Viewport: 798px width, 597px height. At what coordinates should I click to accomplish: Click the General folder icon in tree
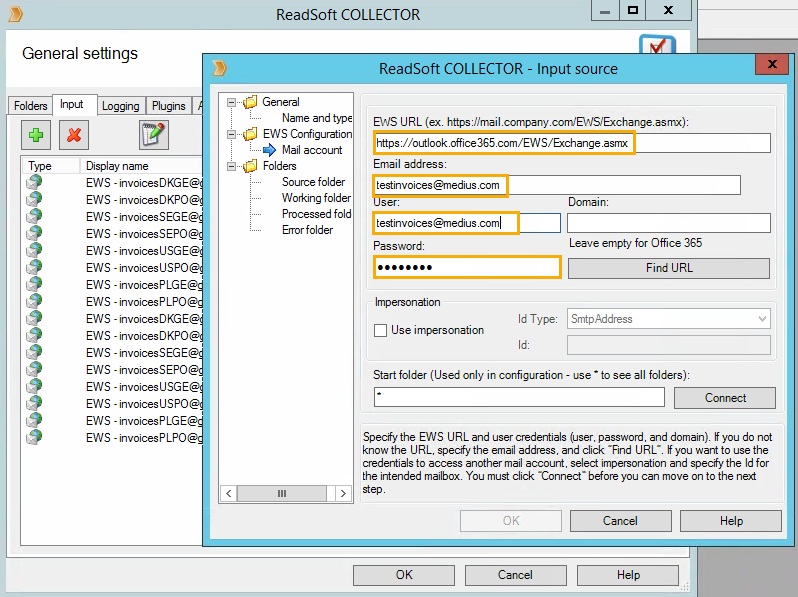(250, 102)
